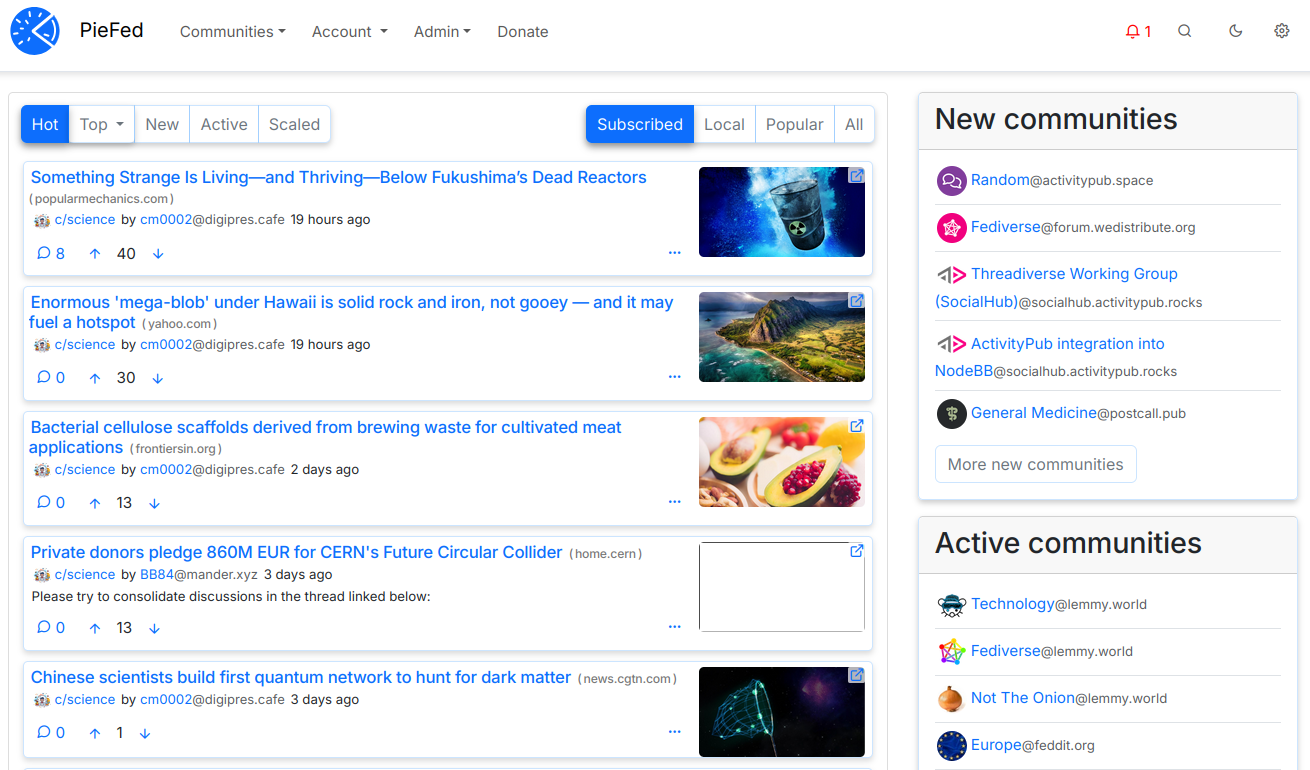Open the quantum network post thumbnail
Image resolution: width=1310 pixels, height=770 pixels.
pyautogui.click(x=781, y=712)
